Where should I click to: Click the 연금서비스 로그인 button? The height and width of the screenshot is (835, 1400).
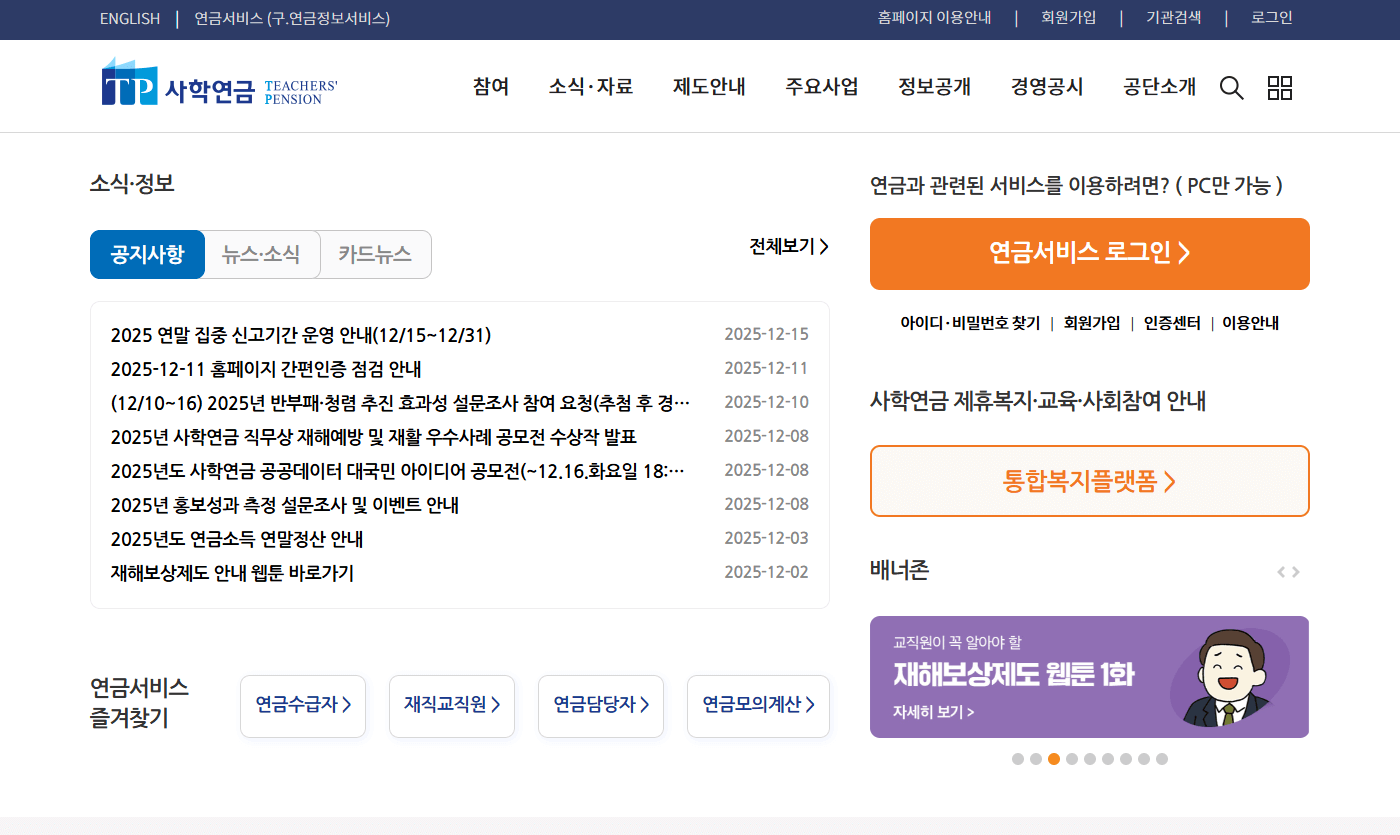click(1089, 254)
